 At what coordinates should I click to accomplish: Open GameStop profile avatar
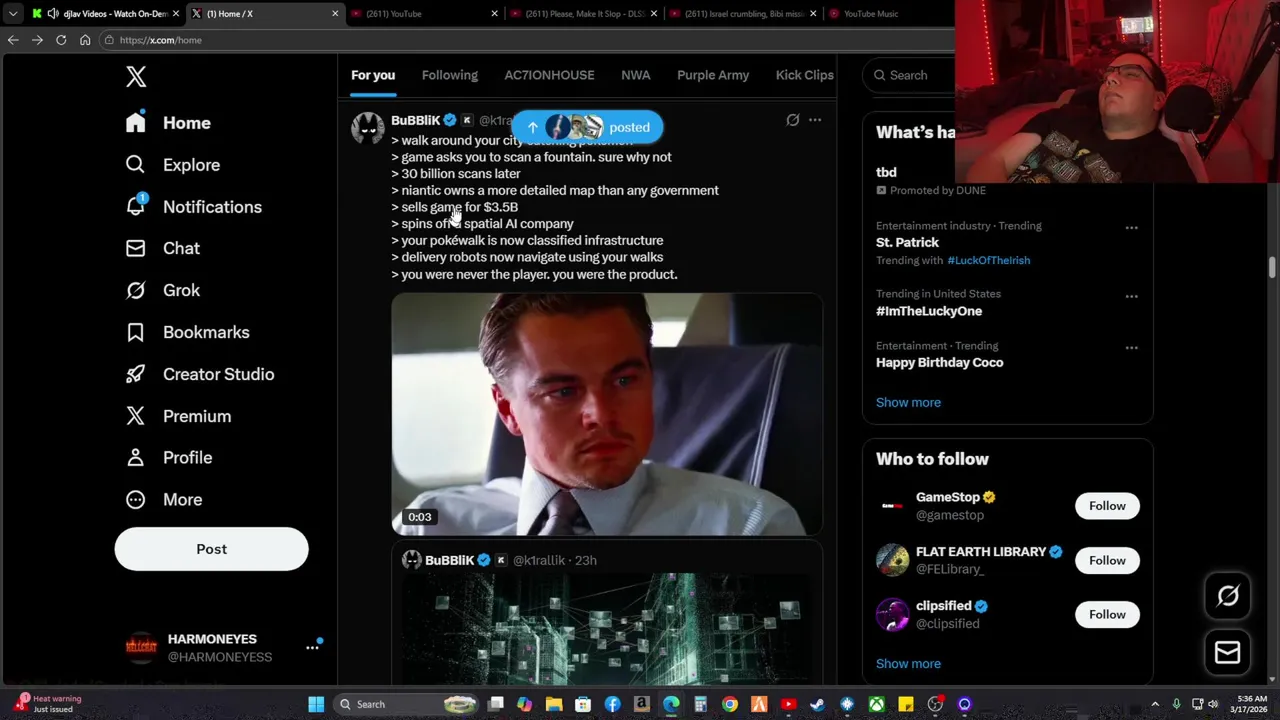click(x=892, y=506)
